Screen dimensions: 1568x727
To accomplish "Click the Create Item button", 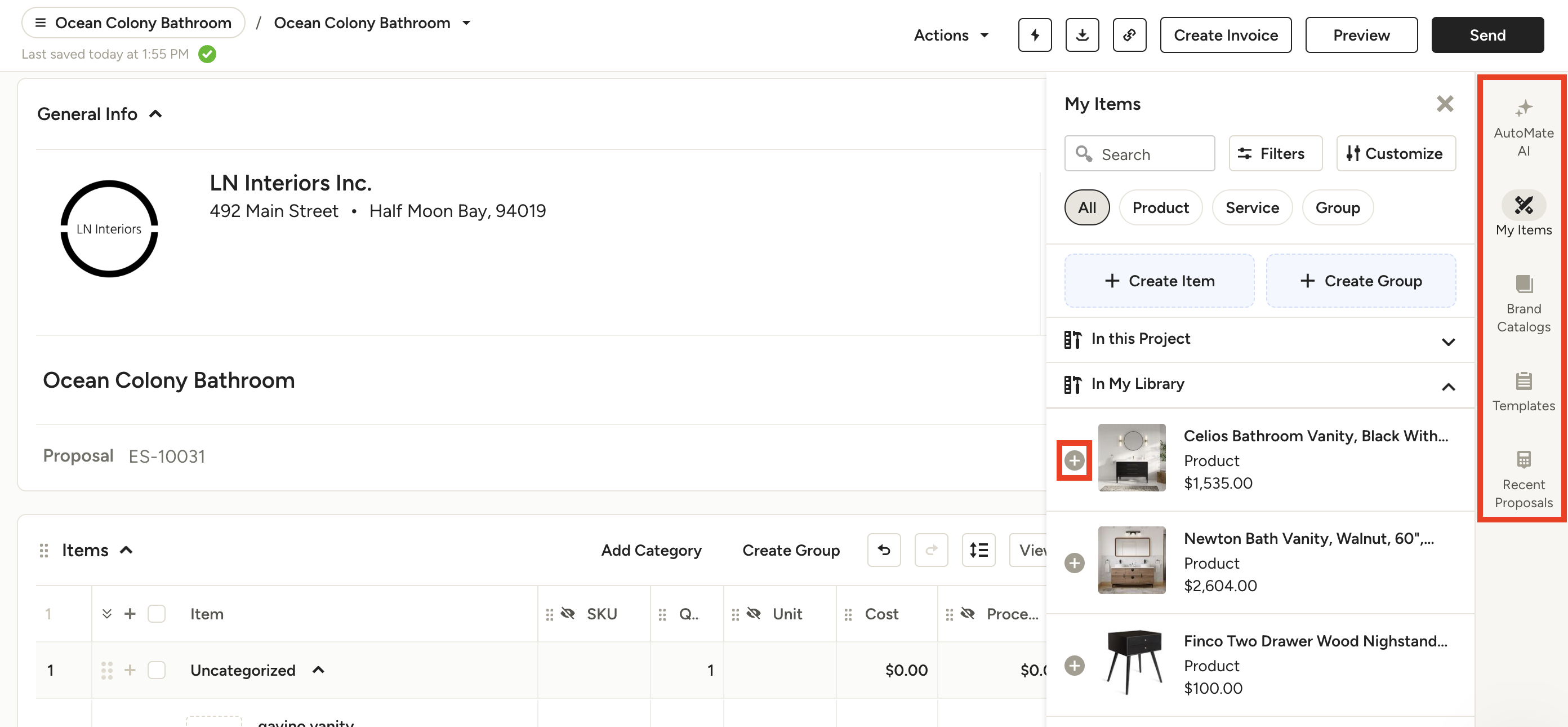I will tap(1159, 281).
